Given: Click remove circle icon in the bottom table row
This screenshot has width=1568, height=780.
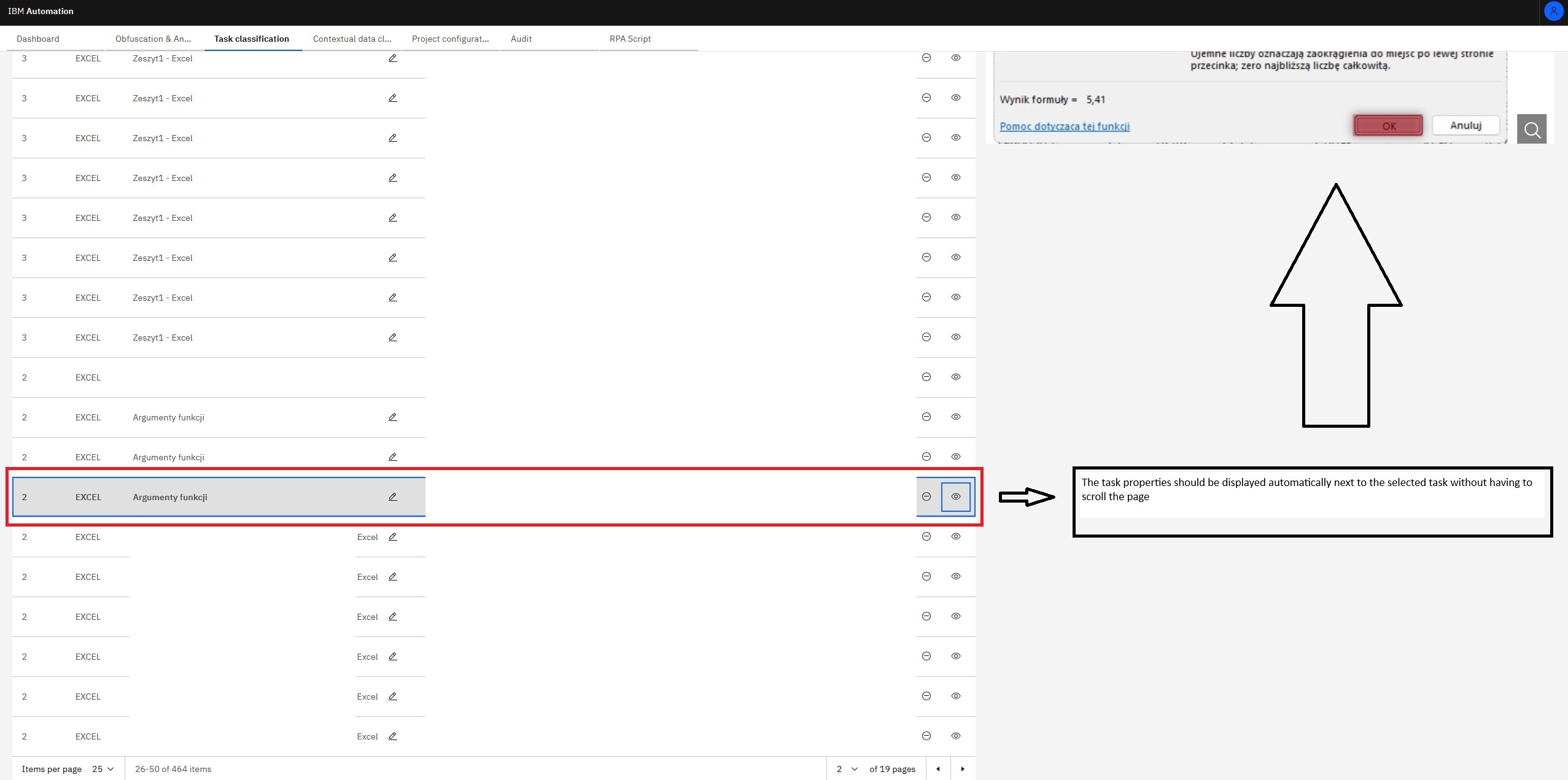Looking at the screenshot, I should [x=926, y=736].
